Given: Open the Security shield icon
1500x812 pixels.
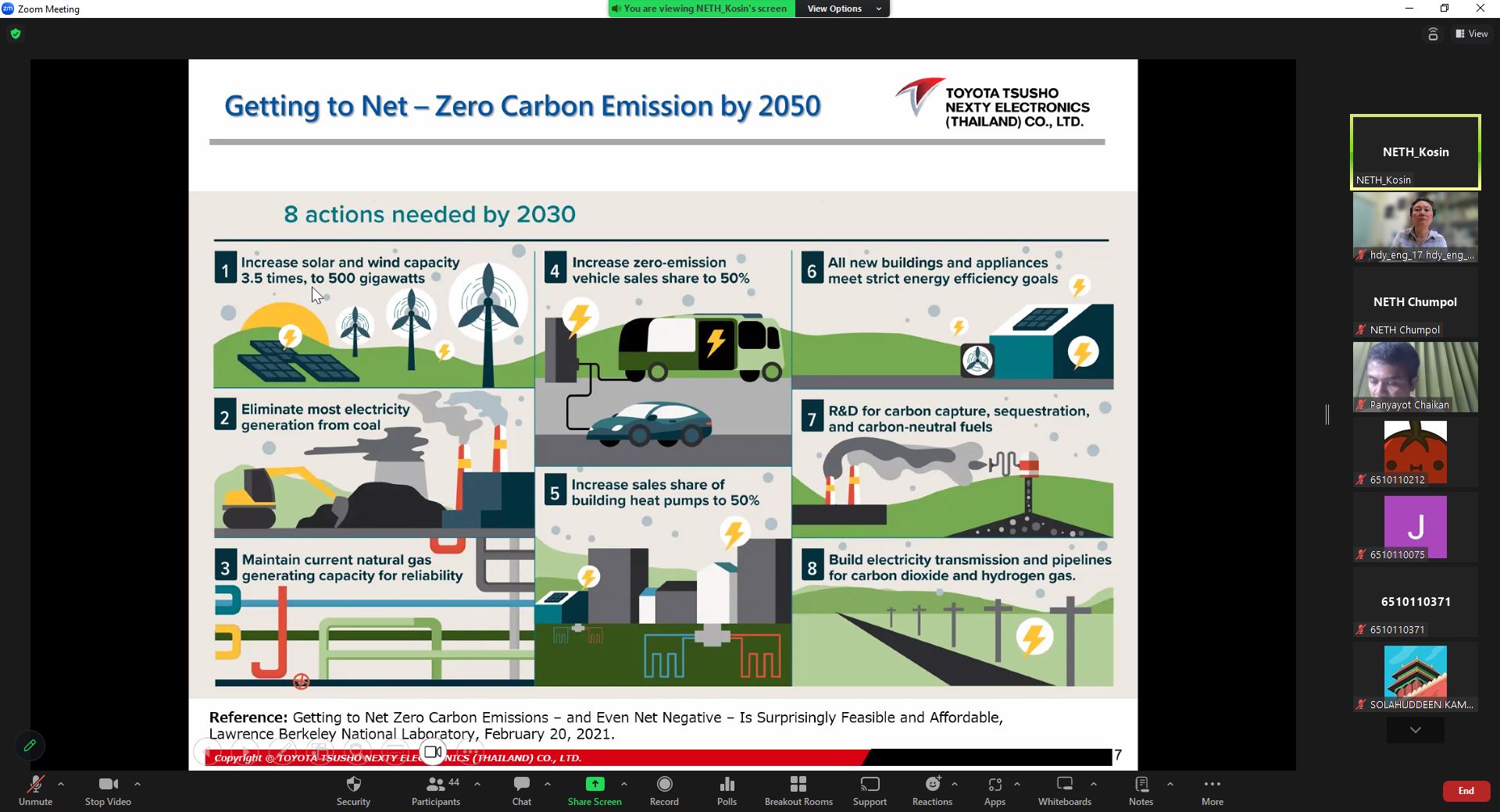Looking at the screenshot, I should point(353,785).
